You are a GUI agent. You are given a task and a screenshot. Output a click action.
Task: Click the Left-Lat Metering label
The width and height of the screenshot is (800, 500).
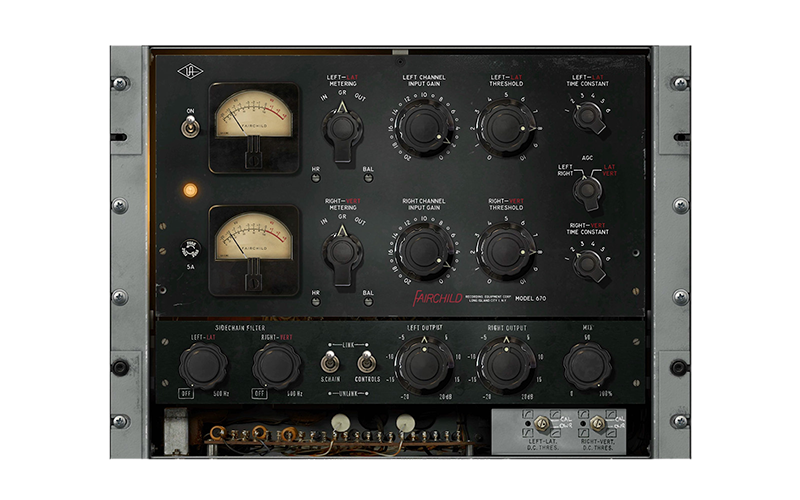[x=342, y=81]
